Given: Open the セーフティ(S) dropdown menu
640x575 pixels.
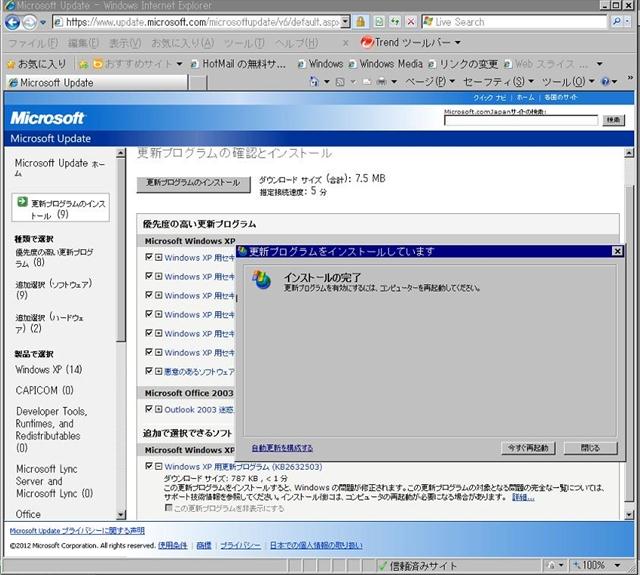Looking at the screenshot, I should pyautogui.click(x=498, y=82).
